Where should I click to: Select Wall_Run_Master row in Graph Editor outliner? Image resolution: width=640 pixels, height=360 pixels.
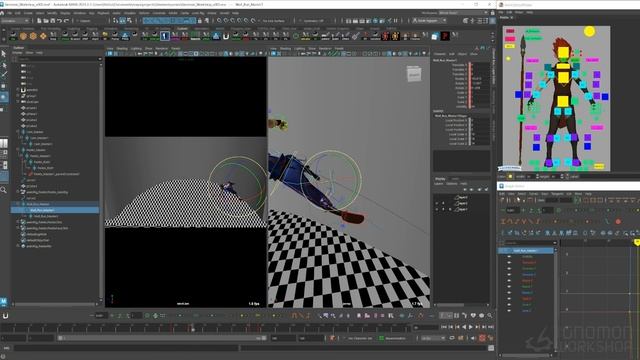click(x=526, y=250)
